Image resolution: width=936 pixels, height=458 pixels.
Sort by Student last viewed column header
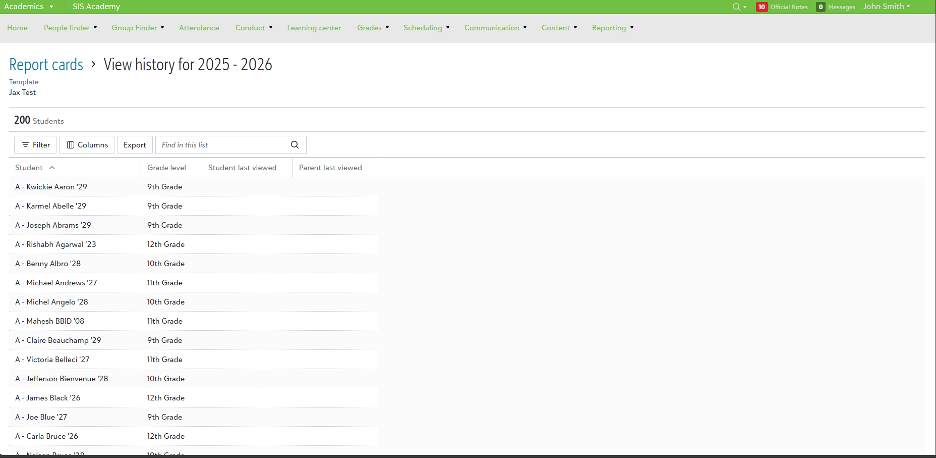point(242,168)
